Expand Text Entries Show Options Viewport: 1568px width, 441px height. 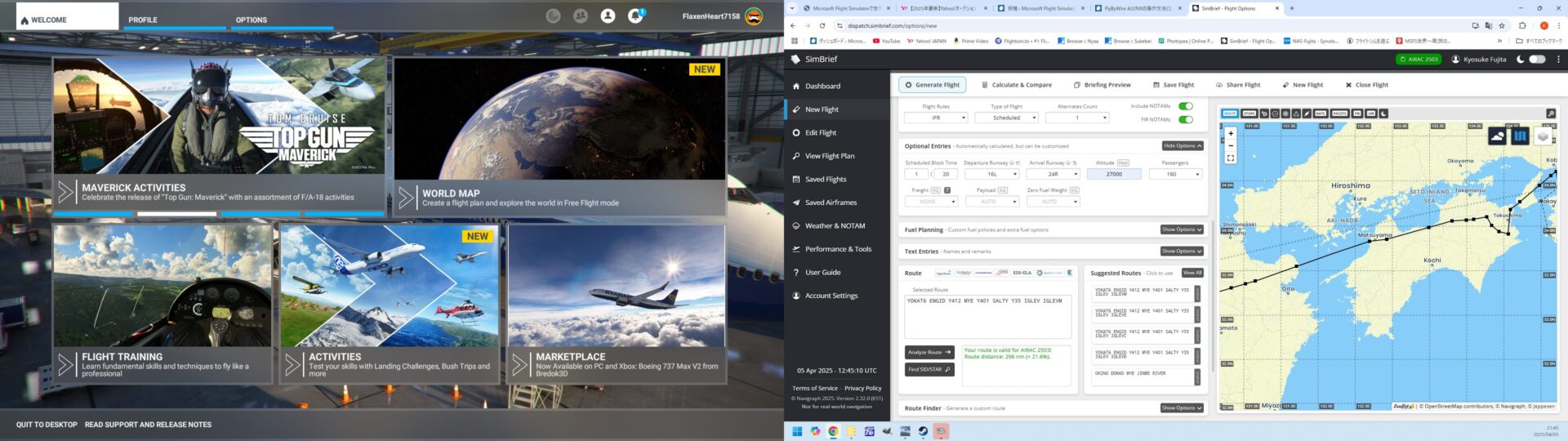(x=1183, y=252)
